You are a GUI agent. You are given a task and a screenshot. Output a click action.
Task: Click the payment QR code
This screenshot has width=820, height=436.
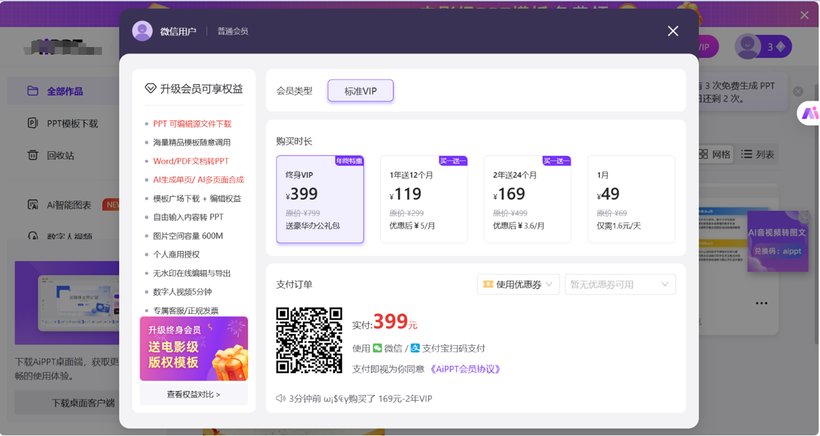coord(309,340)
